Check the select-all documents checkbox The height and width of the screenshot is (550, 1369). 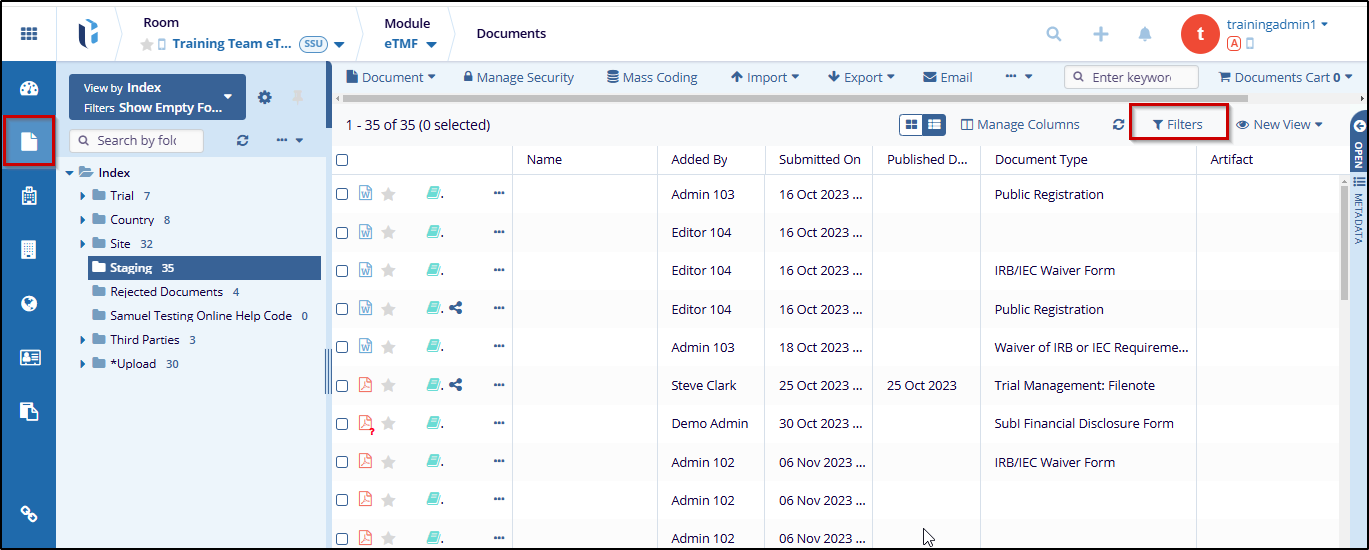pyautogui.click(x=342, y=160)
